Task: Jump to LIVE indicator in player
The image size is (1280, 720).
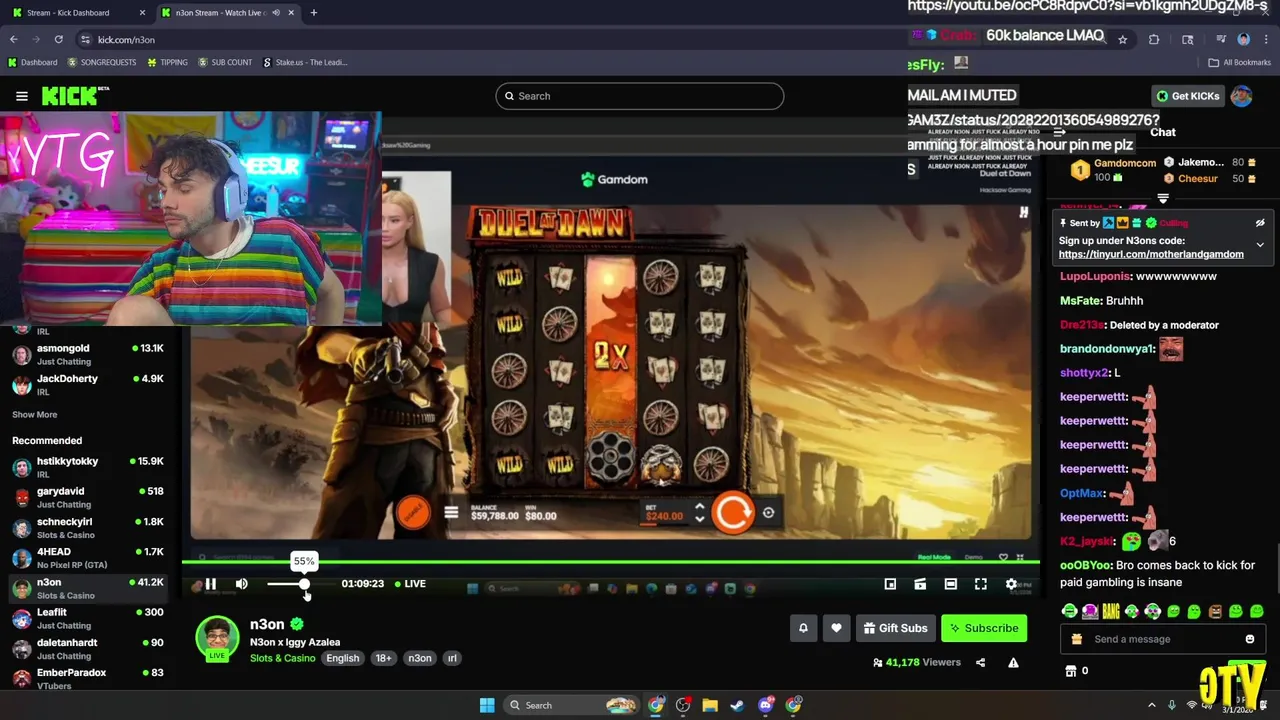Action: 410,584
